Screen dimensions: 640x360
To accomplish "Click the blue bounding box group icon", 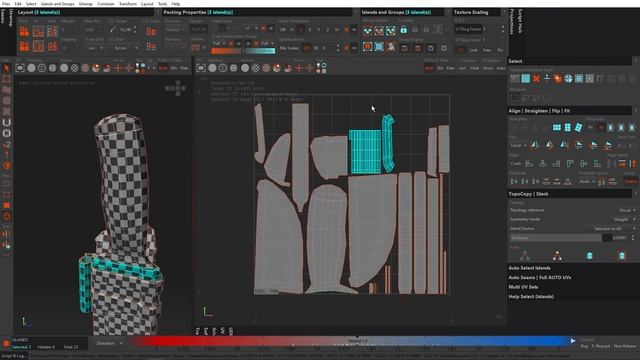I will click(x=379, y=47).
